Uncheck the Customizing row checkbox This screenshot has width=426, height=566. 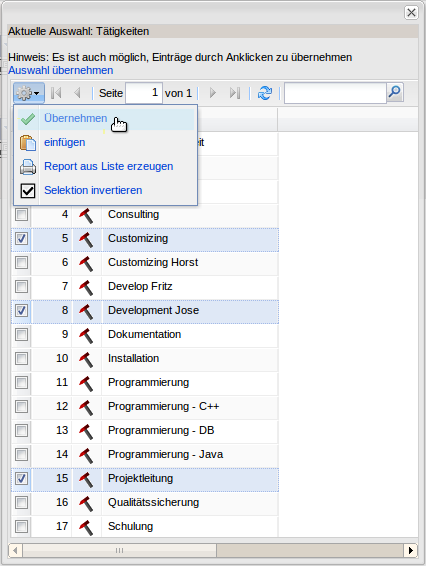tap(21, 239)
